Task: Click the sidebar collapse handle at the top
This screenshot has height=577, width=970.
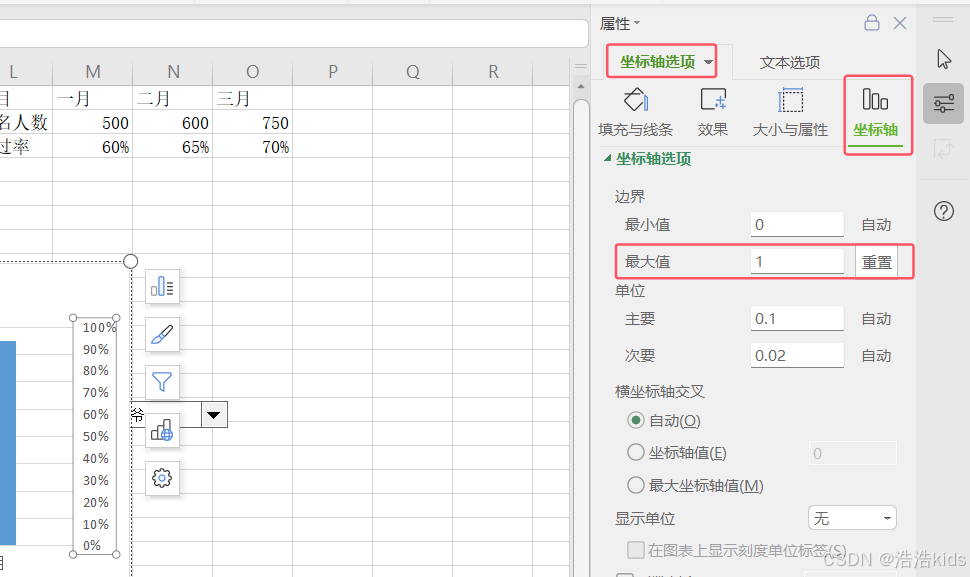Action: coord(943,20)
